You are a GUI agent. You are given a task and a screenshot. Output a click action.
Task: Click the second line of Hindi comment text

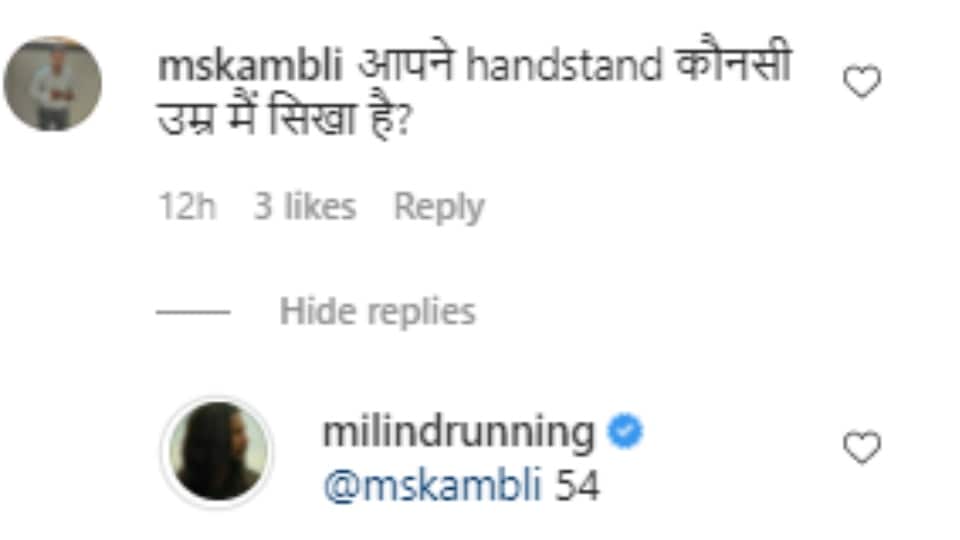click(284, 118)
